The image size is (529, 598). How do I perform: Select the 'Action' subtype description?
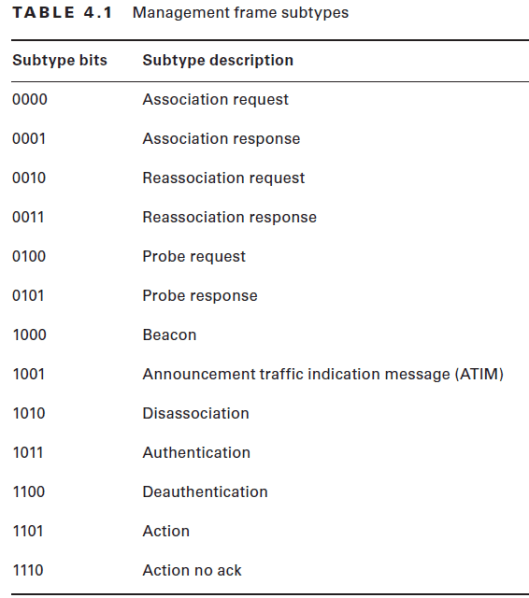pyautogui.click(x=166, y=532)
